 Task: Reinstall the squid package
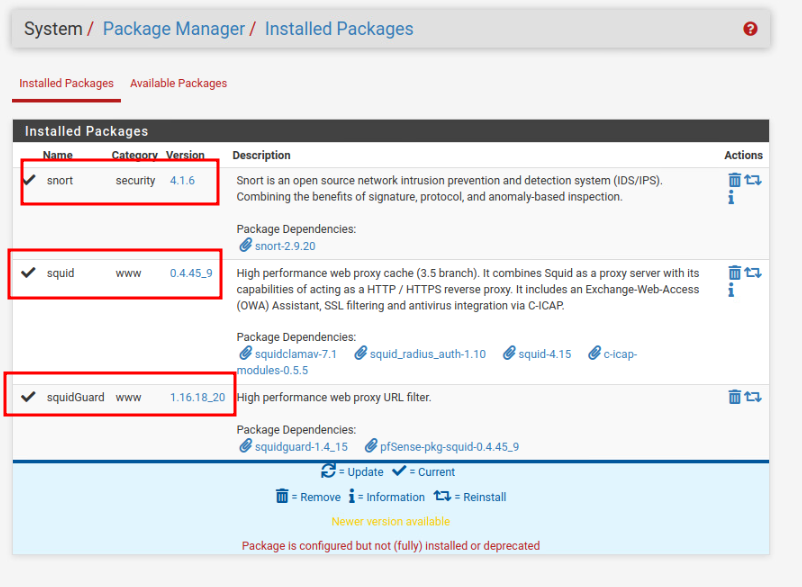(752, 273)
